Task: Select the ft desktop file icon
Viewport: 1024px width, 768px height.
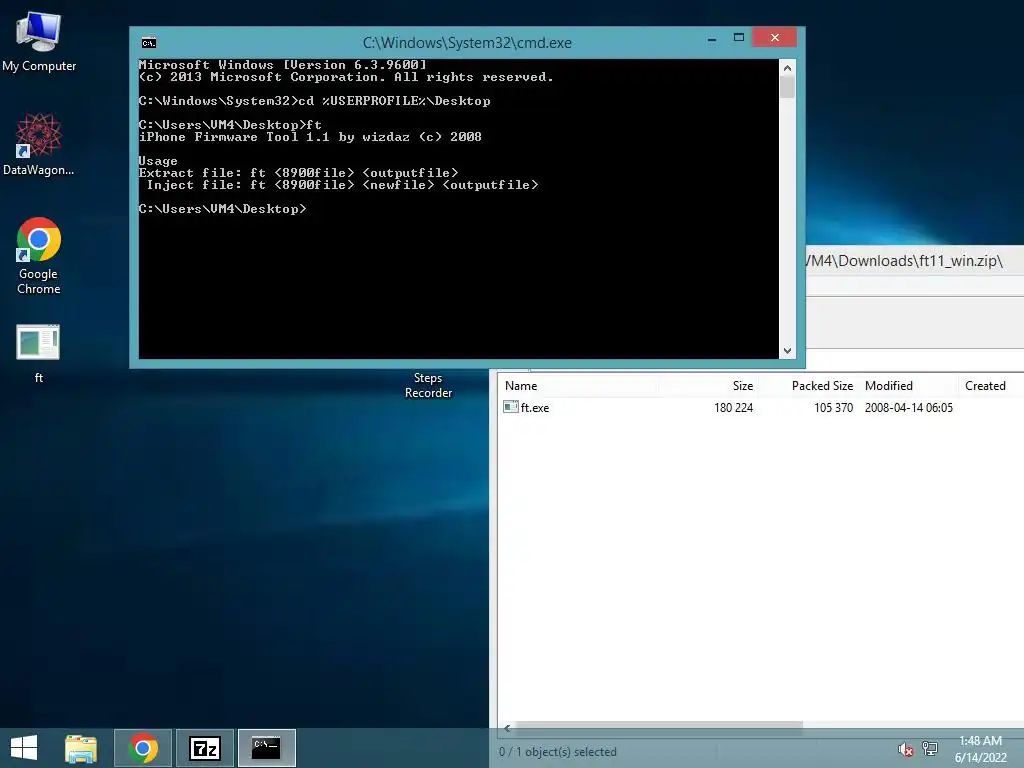Action: click(x=39, y=353)
